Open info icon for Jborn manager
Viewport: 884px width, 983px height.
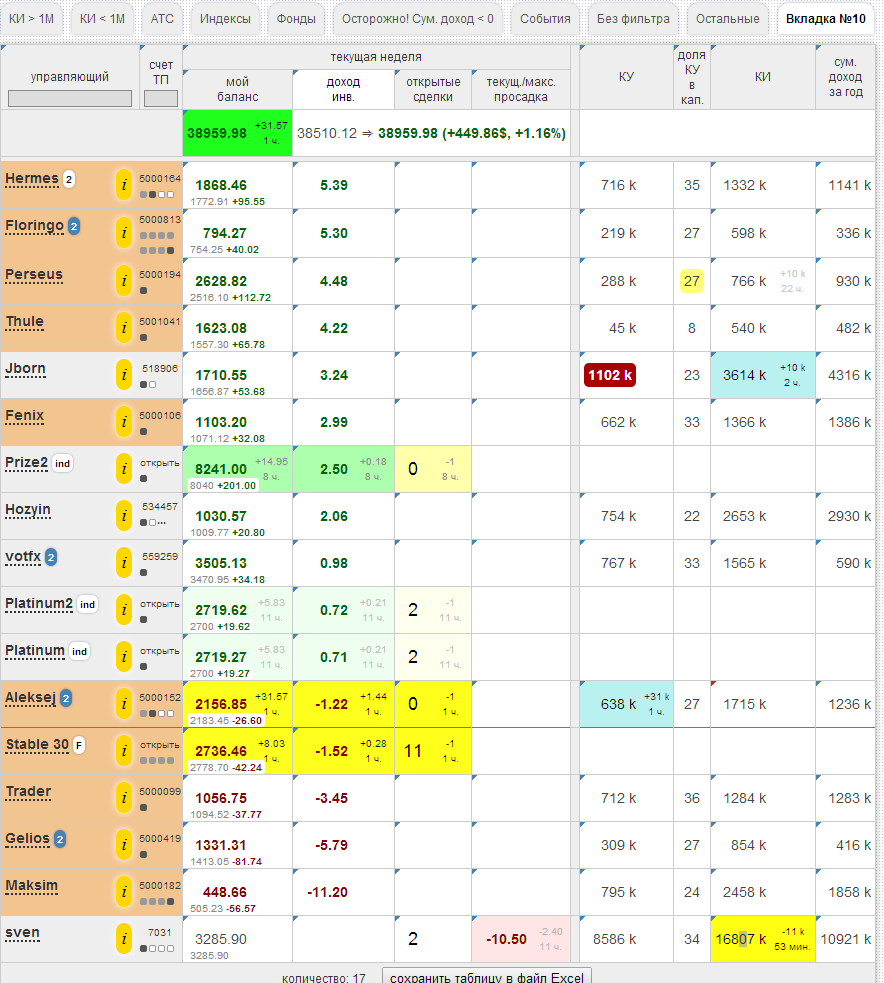click(x=124, y=375)
